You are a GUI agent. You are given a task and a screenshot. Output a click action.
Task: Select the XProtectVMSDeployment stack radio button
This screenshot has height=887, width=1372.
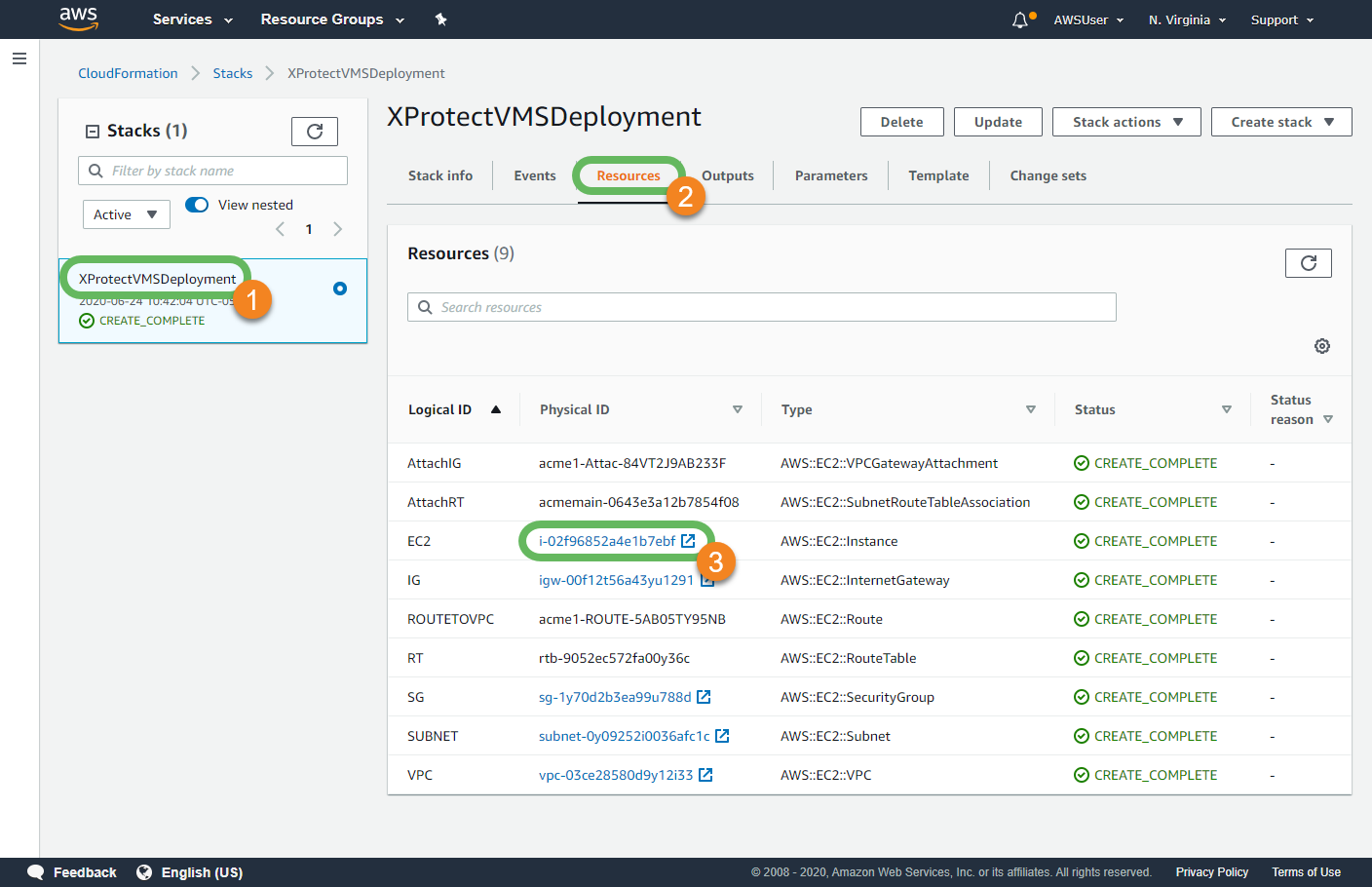pyautogui.click(x=339, y=289)
